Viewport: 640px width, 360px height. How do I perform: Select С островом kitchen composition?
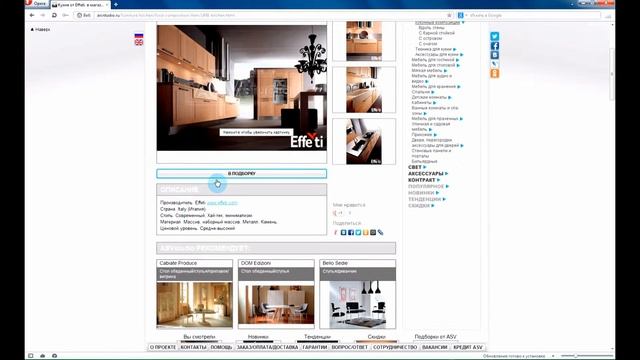(x=430, y=38)
